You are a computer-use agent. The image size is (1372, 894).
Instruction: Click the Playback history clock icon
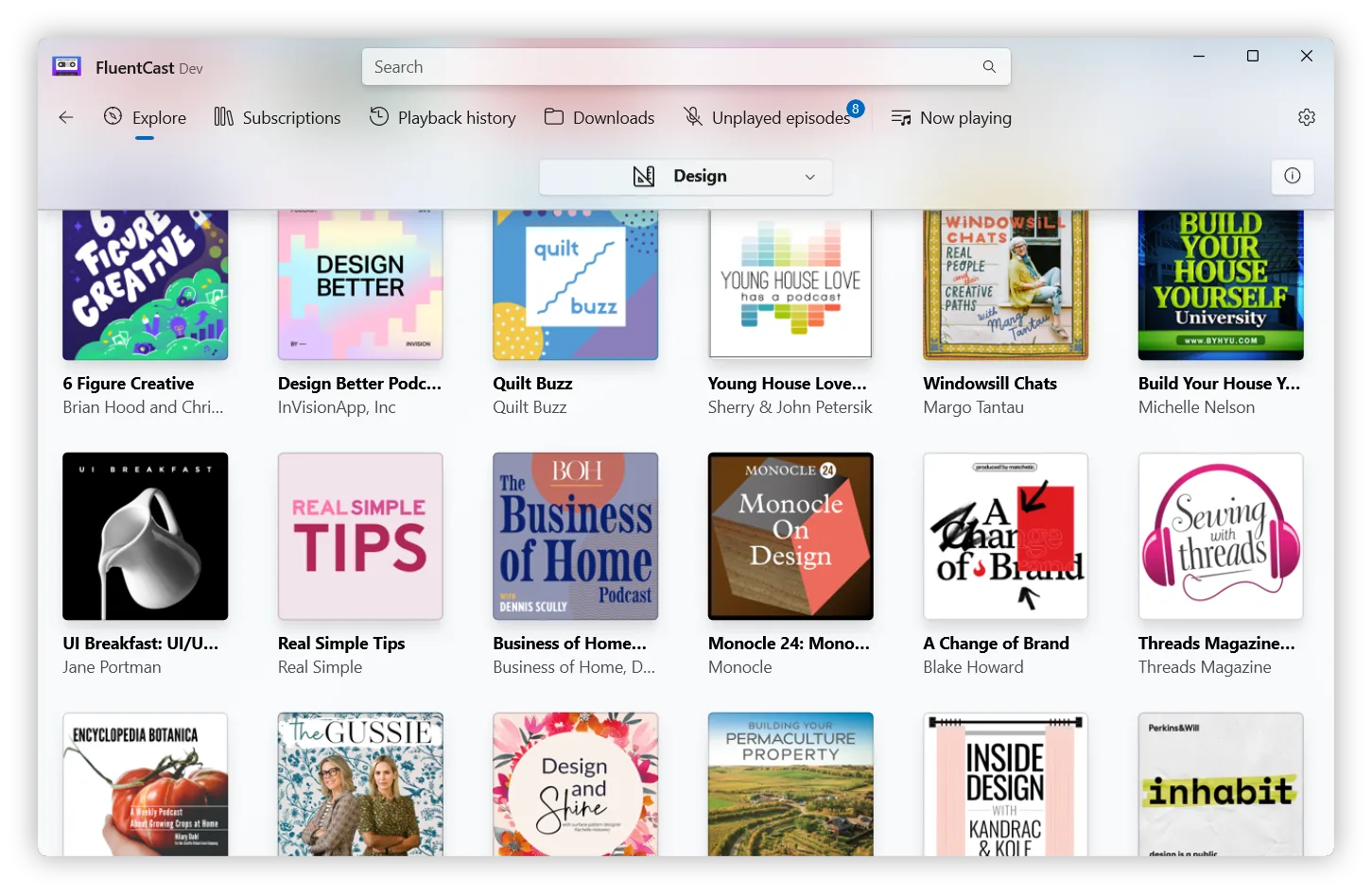[x=379, y=116]
